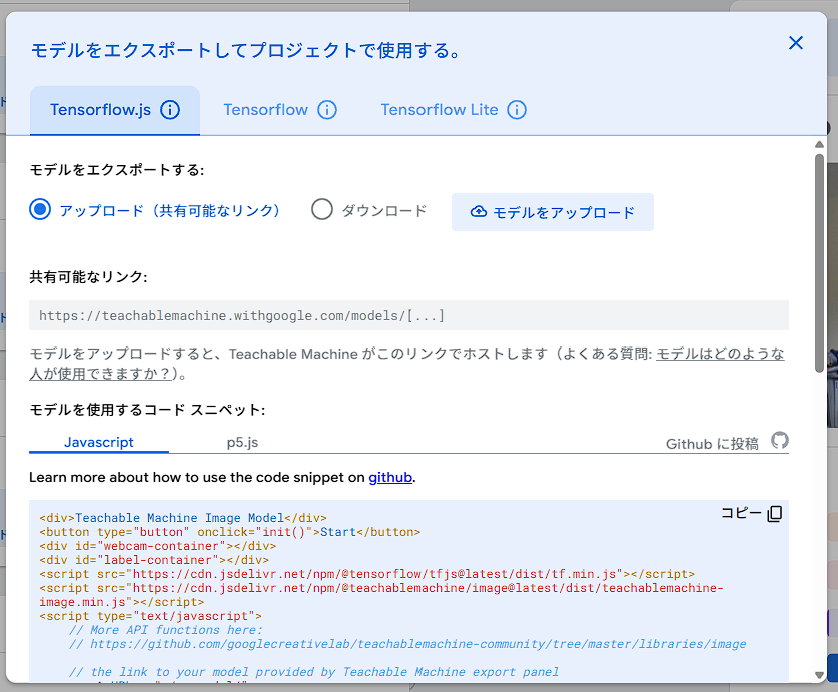Click the label-container div code line
Screen dimensions: 838x692
[154, 560]
